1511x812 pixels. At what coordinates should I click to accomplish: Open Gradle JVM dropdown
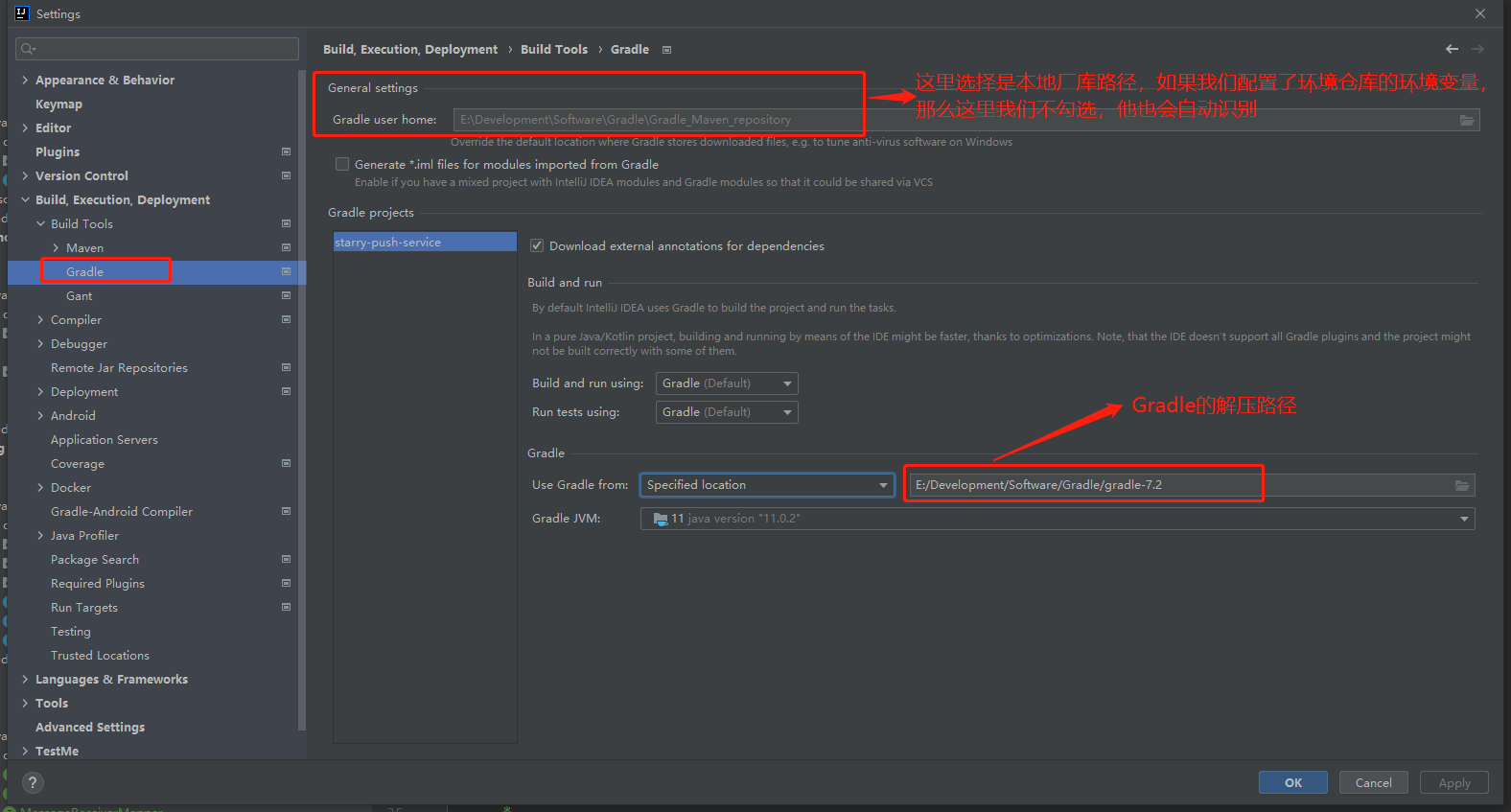pos(1058,519)
